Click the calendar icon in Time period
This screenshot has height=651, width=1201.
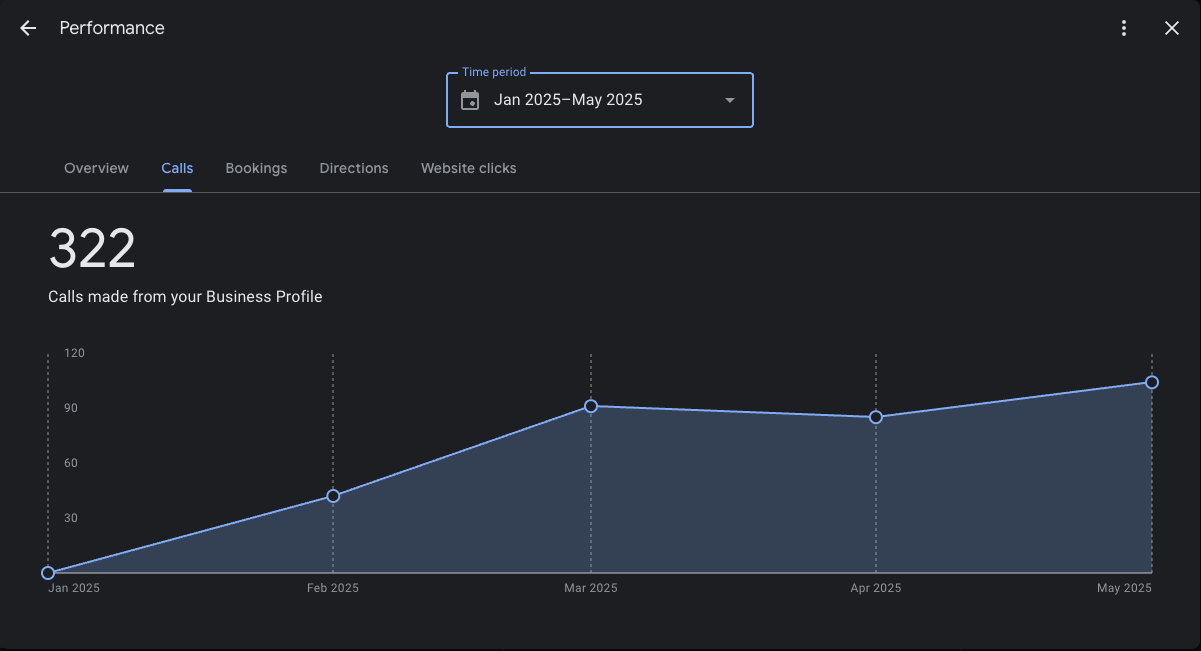tap(470, 100)
